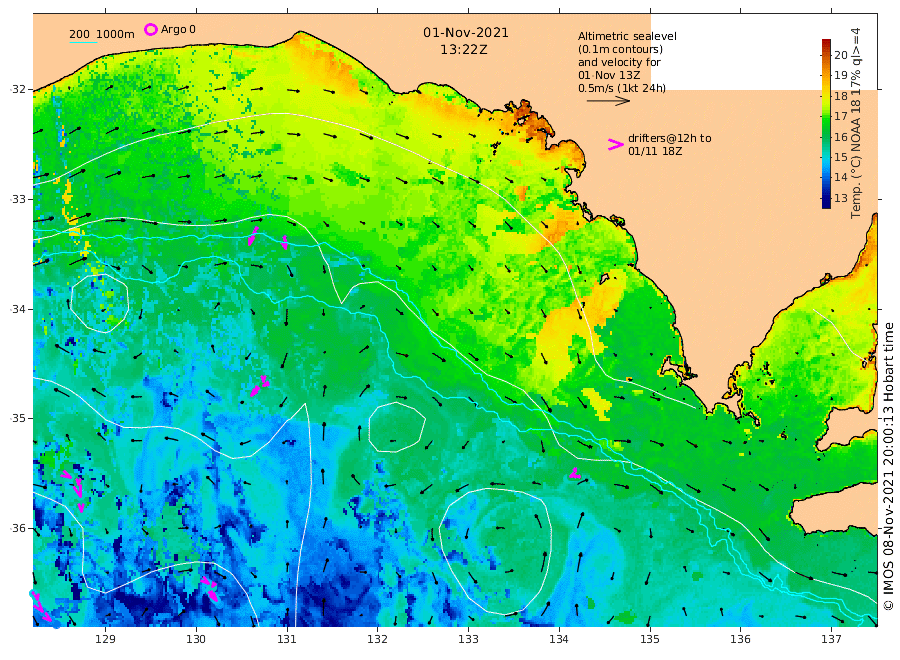Click the black velocity scale arrow in legend
Viewport: 900px width, 660px height.
tap(608, 101)
